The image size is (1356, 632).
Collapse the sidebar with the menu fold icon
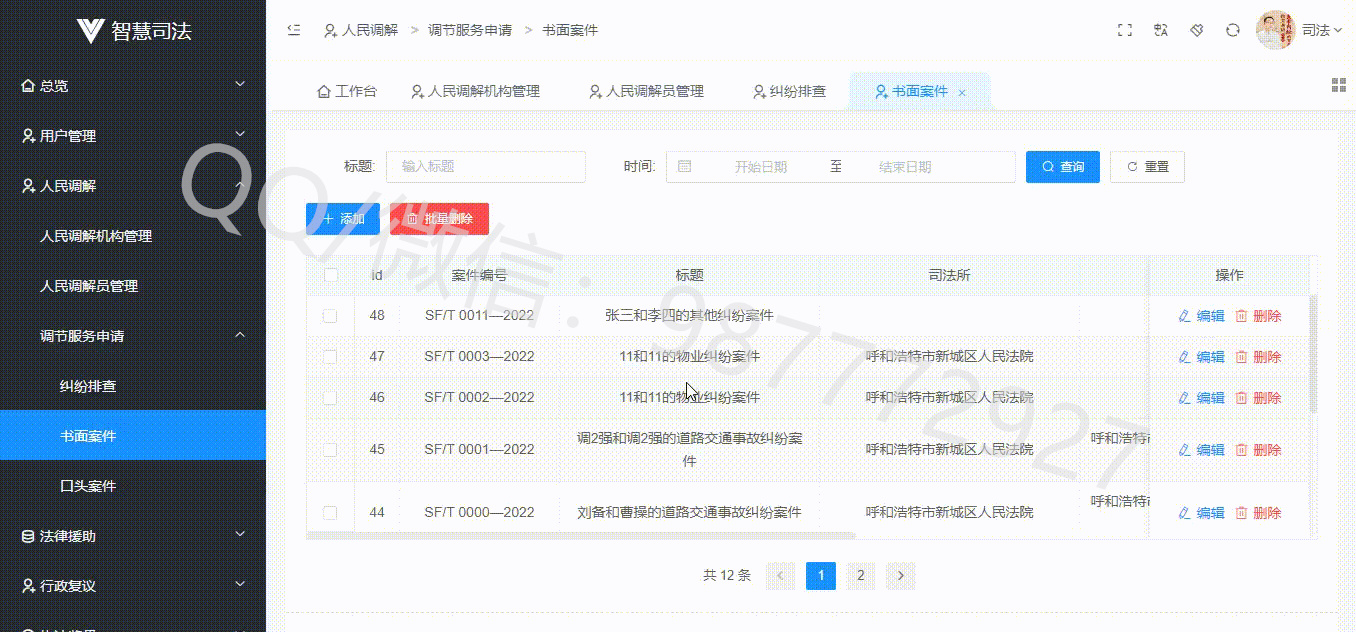(x=294, y=30)
